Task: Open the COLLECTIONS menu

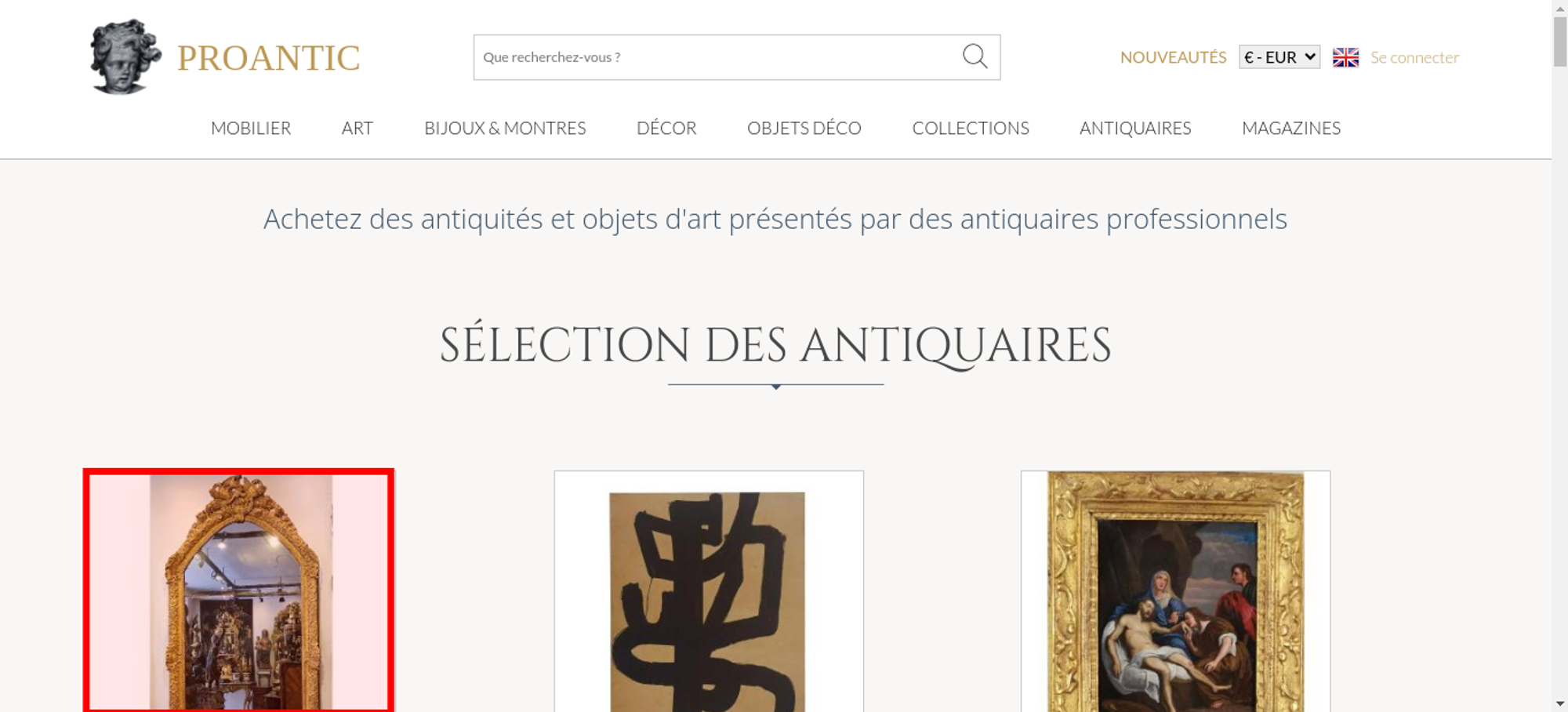Action: [x=971, y=128]
